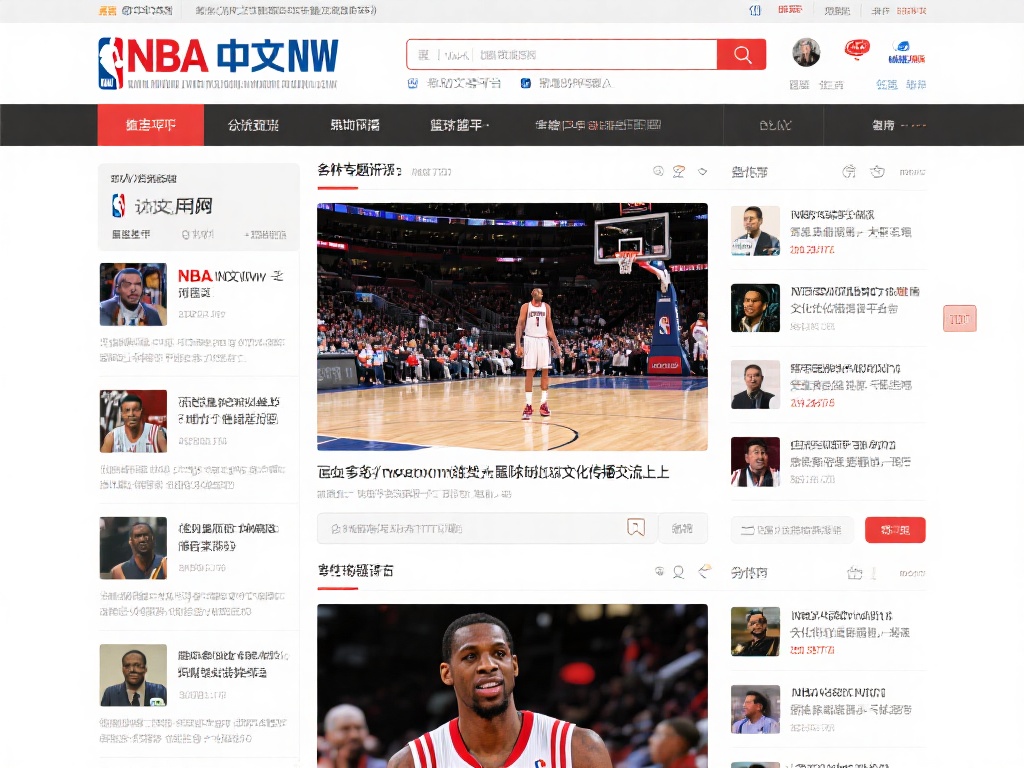The width and height of the screenshot is (1024, 768).
Task: Open the user avatar in the header
Action: [806, 53]
